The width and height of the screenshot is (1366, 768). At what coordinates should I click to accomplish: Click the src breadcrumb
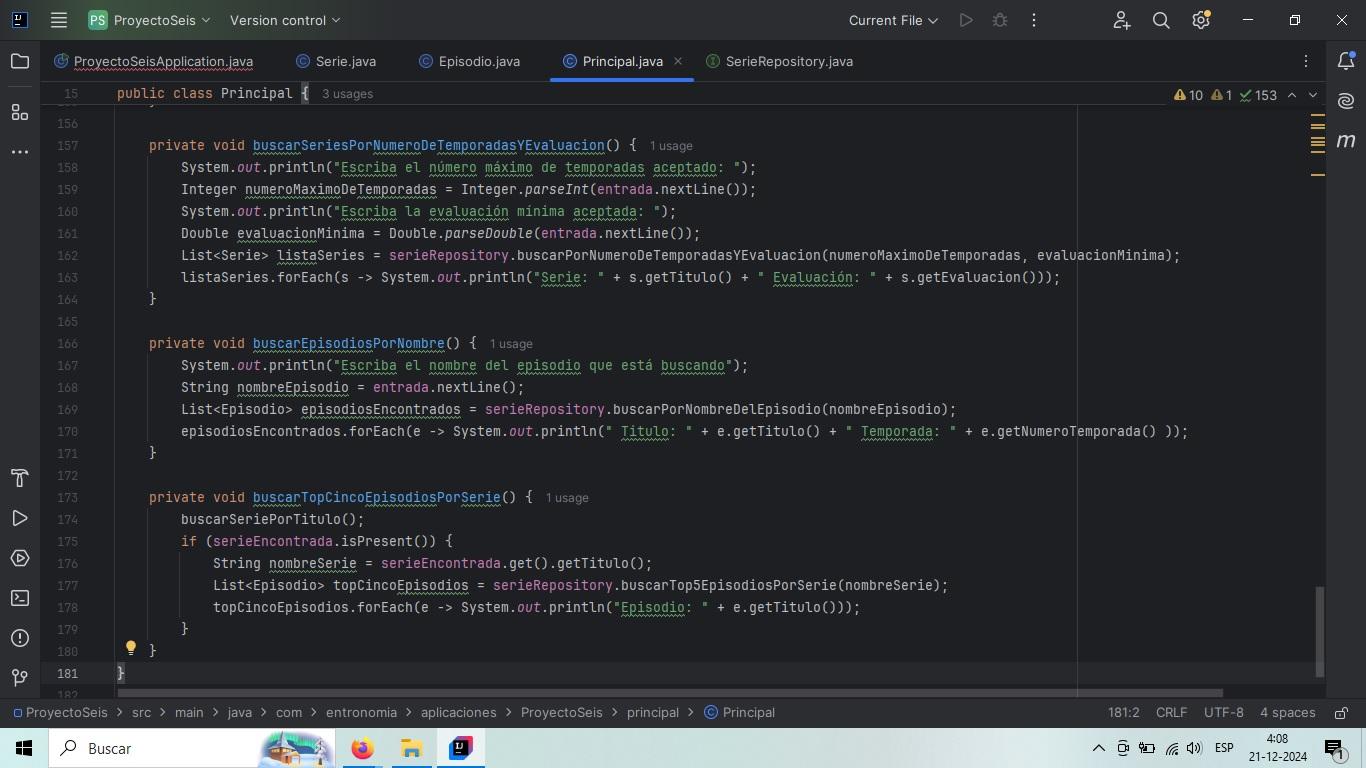(141, 713)
